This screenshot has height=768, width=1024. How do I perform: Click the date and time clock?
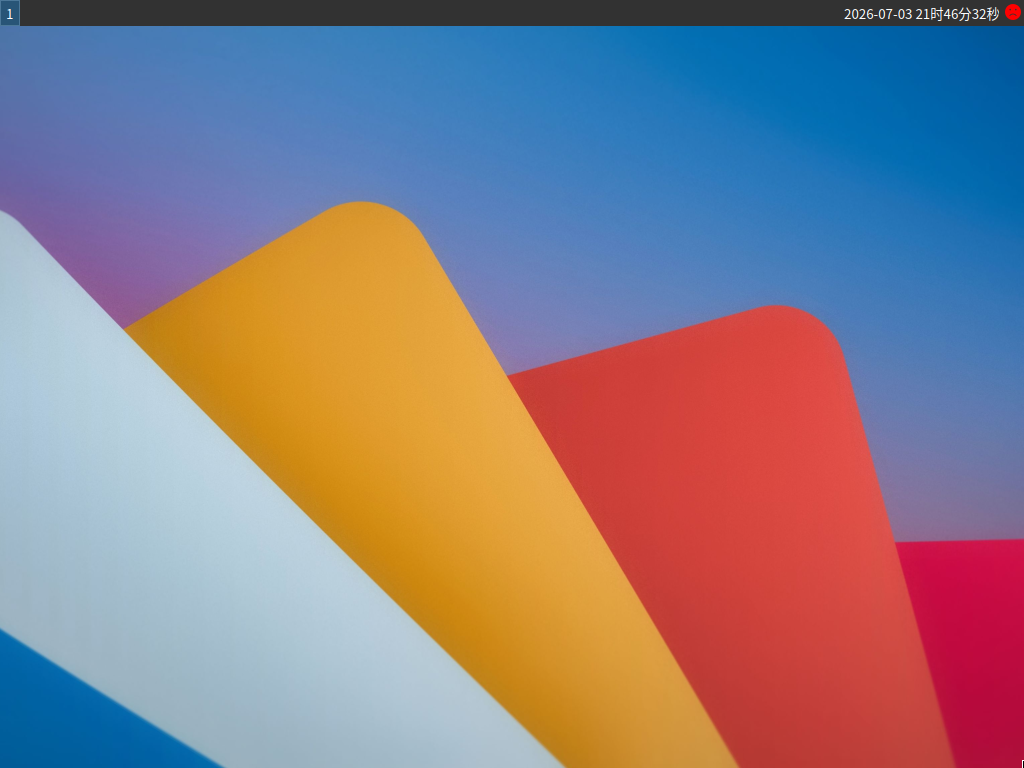pos(921,14)
